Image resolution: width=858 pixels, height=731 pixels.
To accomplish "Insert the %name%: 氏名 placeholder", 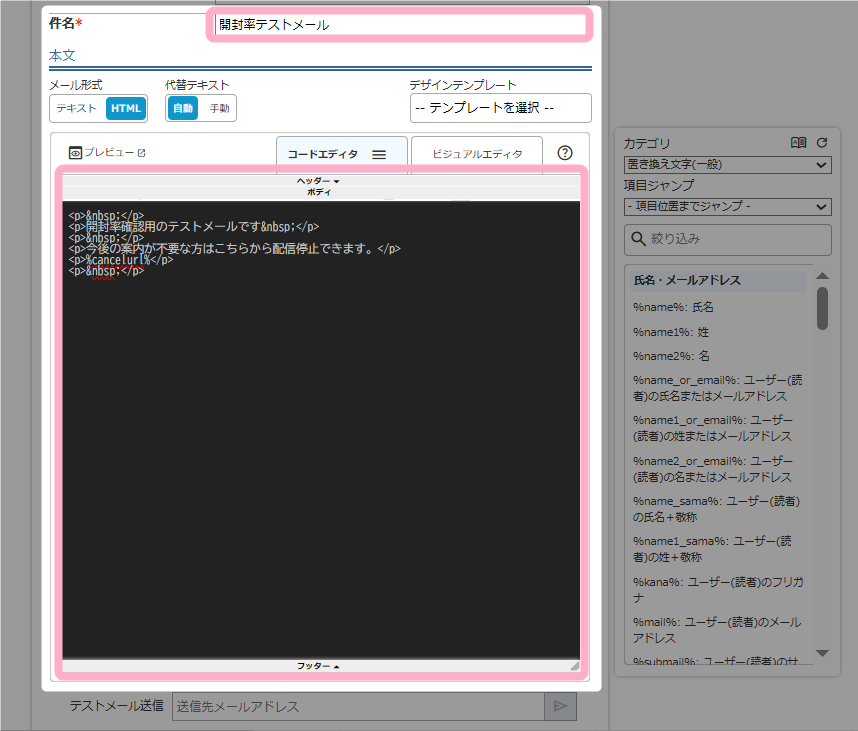I will point(674,307).
